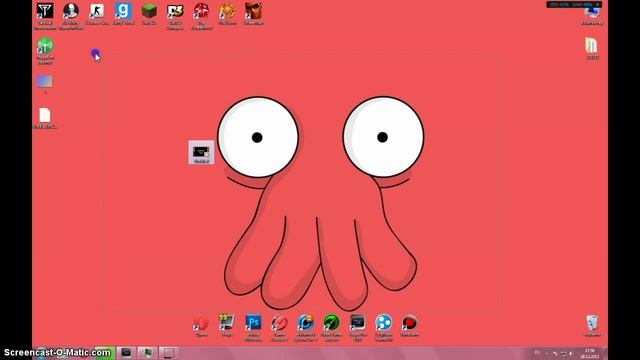This screenshot has height=360, width=640.
Task: Select the highlighted icon beside the left eye
Action: 201,153
